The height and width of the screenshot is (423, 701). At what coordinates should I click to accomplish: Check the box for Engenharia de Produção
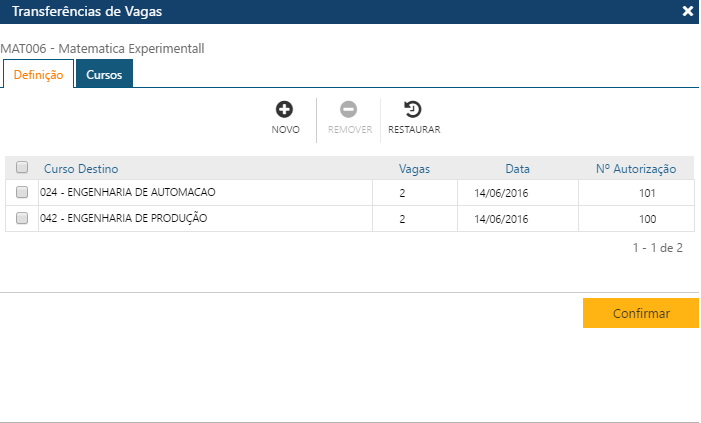pyautogui.click(x=22, y=218)
